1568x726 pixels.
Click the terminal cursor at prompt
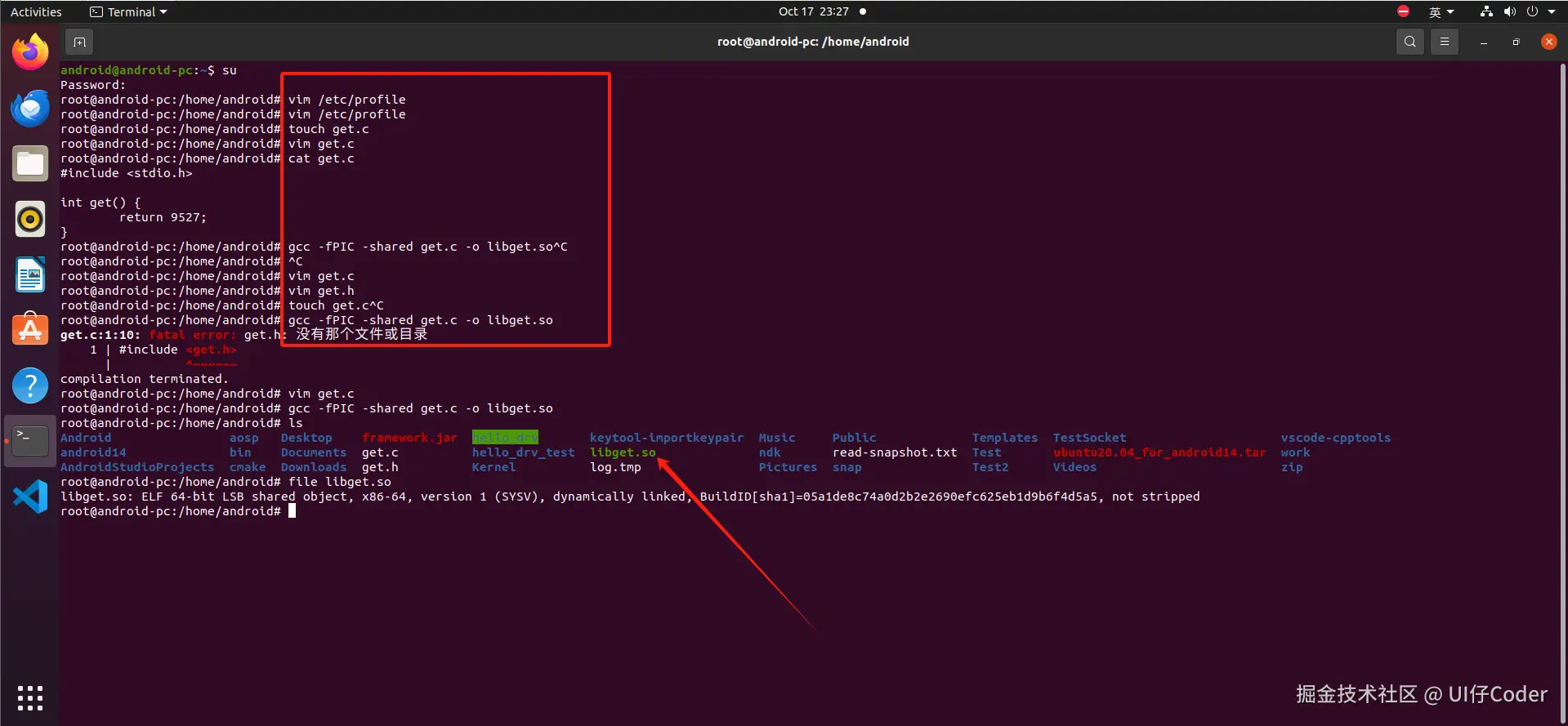(292, 511)
